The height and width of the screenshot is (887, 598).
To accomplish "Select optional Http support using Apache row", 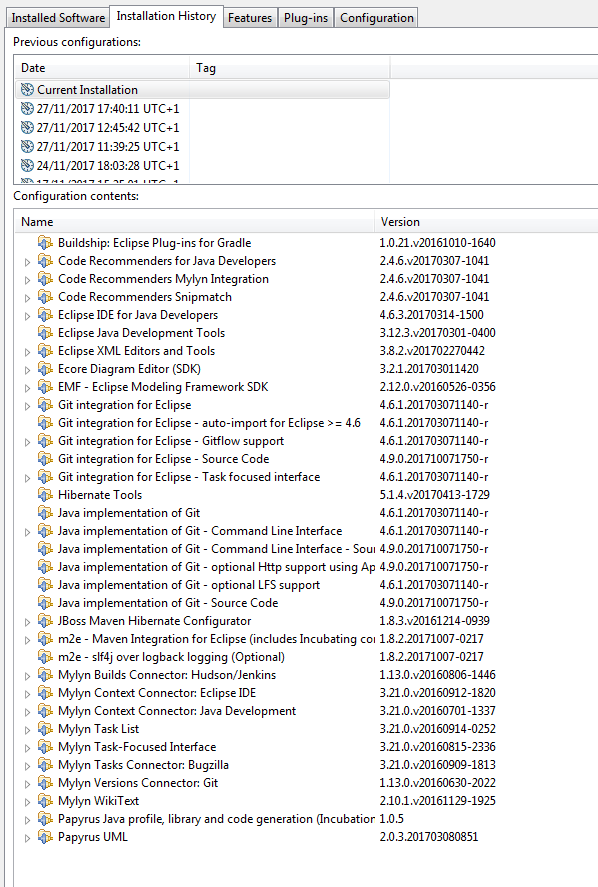I will pyautogui.click(x=306, y=567).
